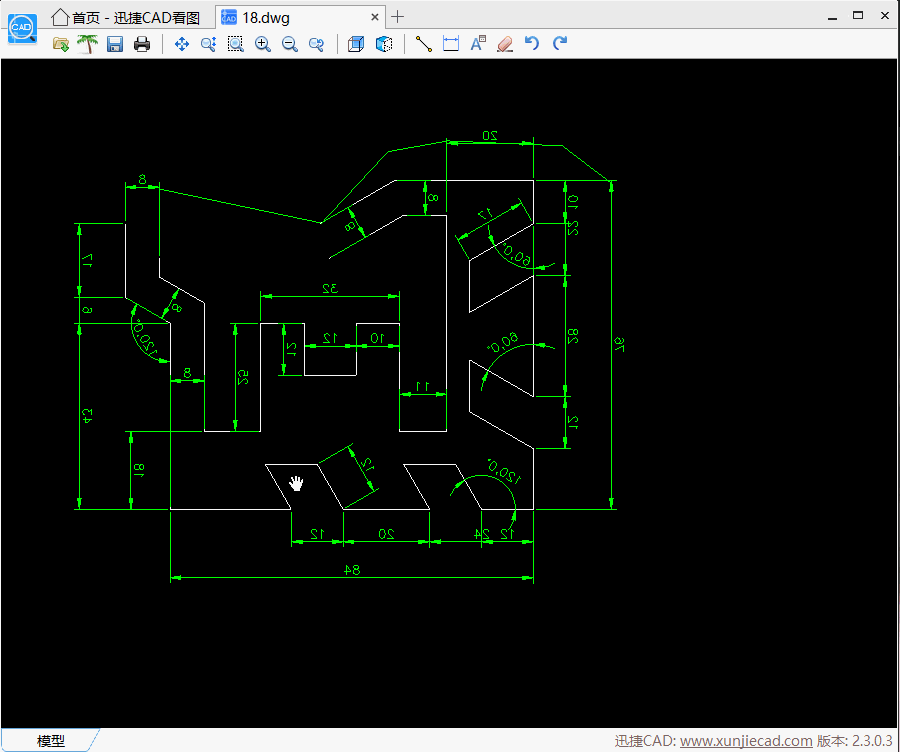This screenshot has width=900, height=752.
Task: Switch to the shaded cube view
Action: click(x=383, y=44)
